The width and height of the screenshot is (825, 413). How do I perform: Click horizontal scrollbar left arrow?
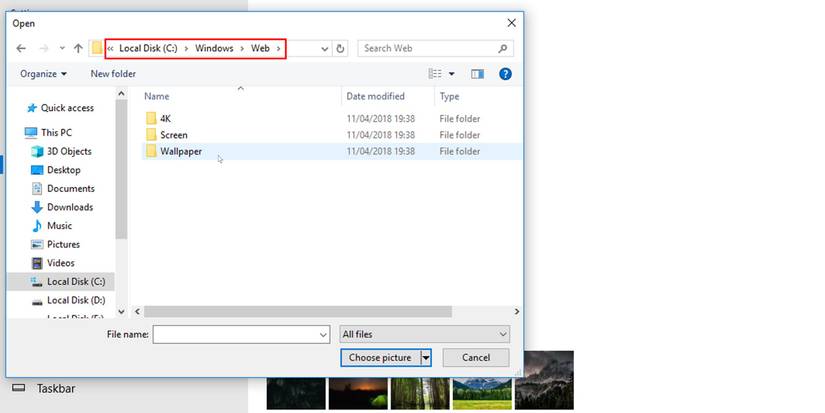pyautogui.click(x=137, y=311)
